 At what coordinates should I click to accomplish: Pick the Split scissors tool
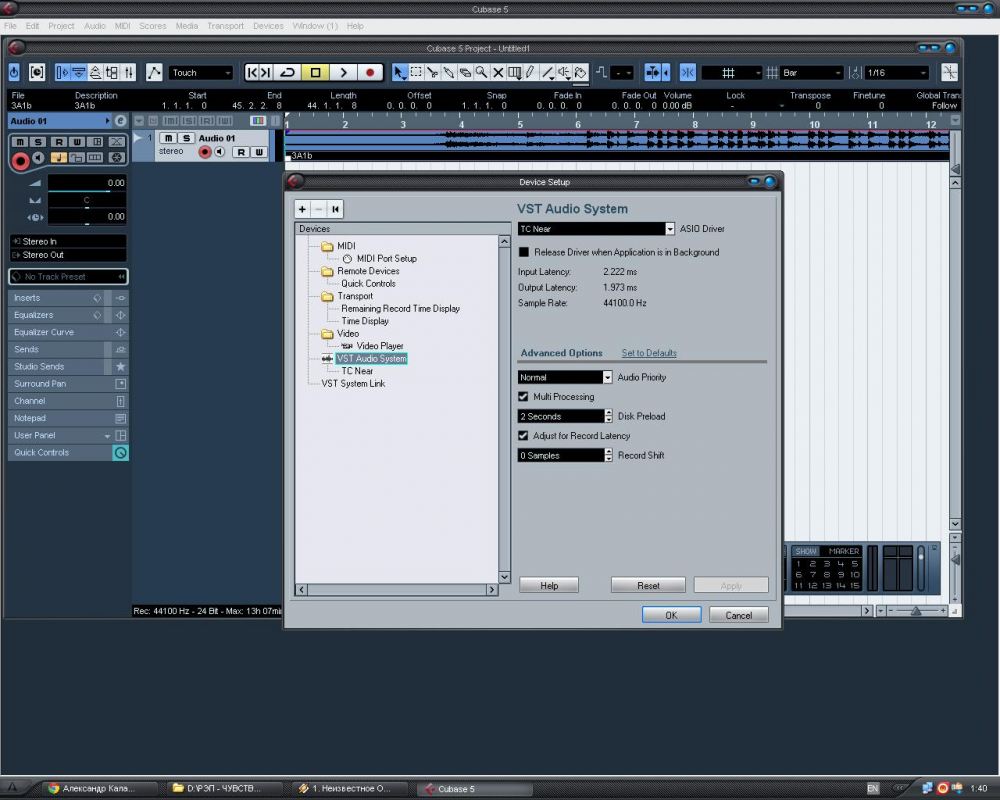click(x=432, y=73)
